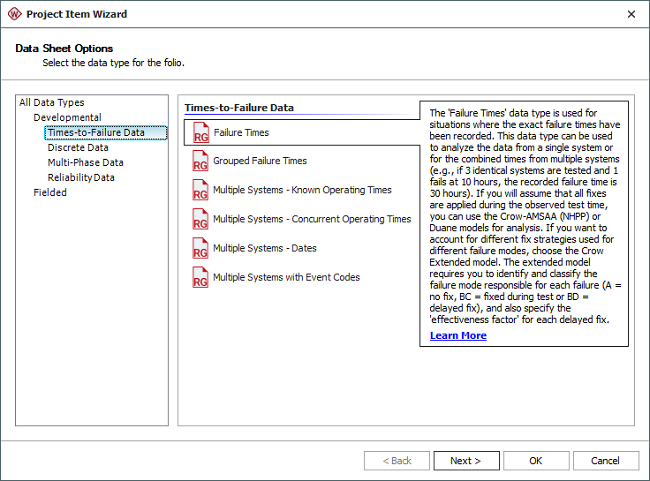Click RG icon for Multiple Systems Event Codes

(198, 277)
